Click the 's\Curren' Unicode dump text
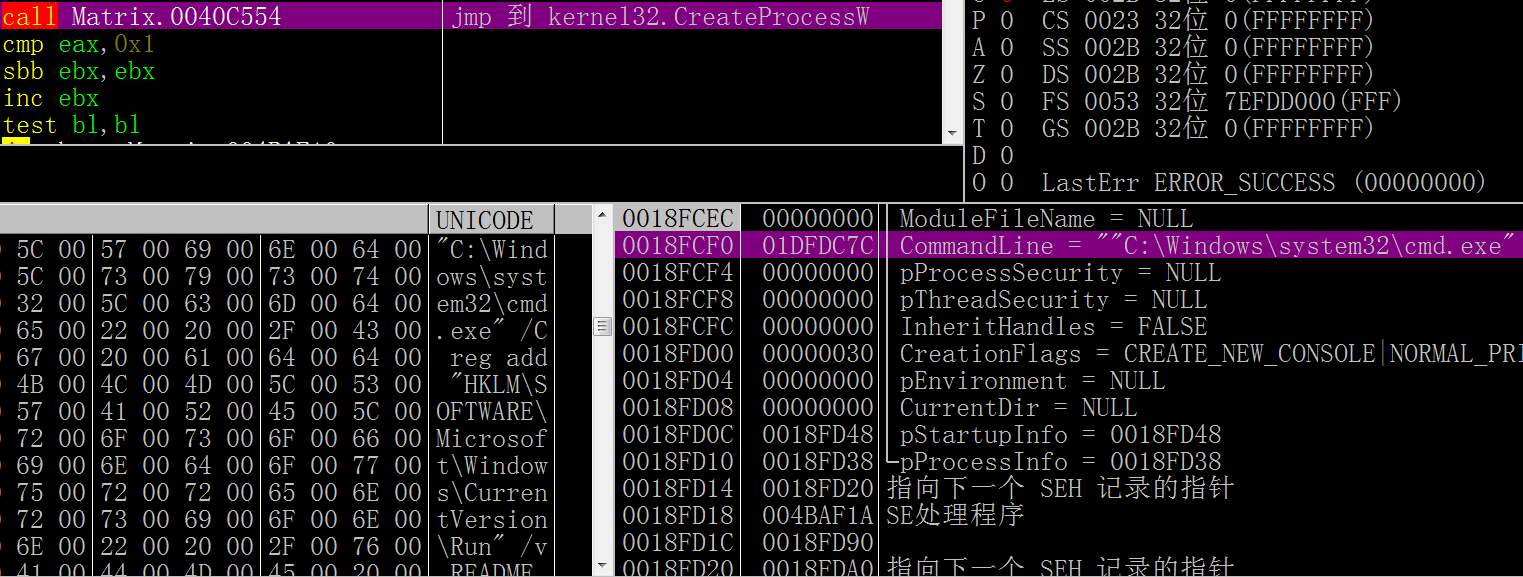The height and width of the screenshot is (577, 1523). pyautogui.click(x=492, y=491)
